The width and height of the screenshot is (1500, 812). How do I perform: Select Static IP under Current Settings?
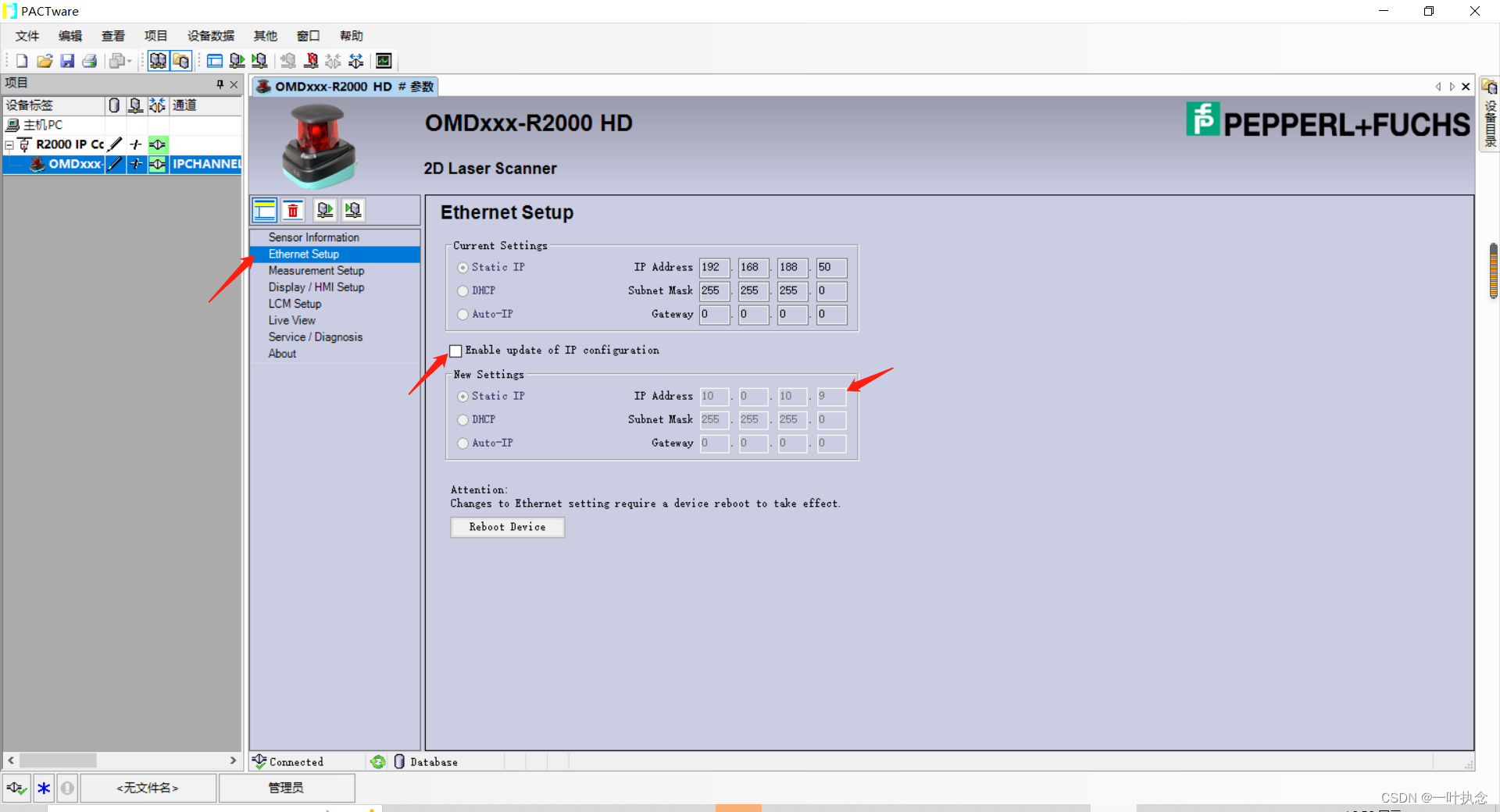463,268
